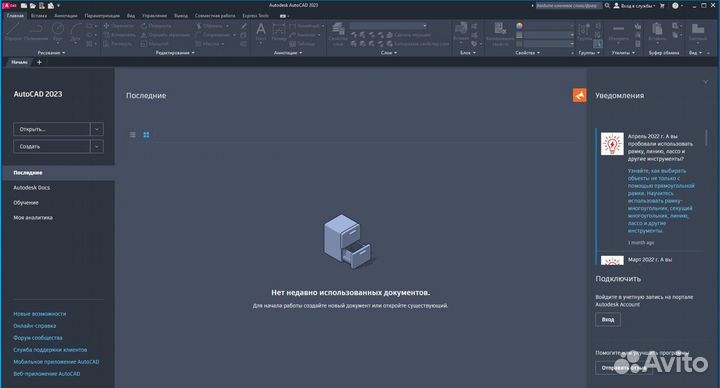Select the Circle (Круг) tool
The height and width of the screenshot is (388, 720).
pos(58,32)
